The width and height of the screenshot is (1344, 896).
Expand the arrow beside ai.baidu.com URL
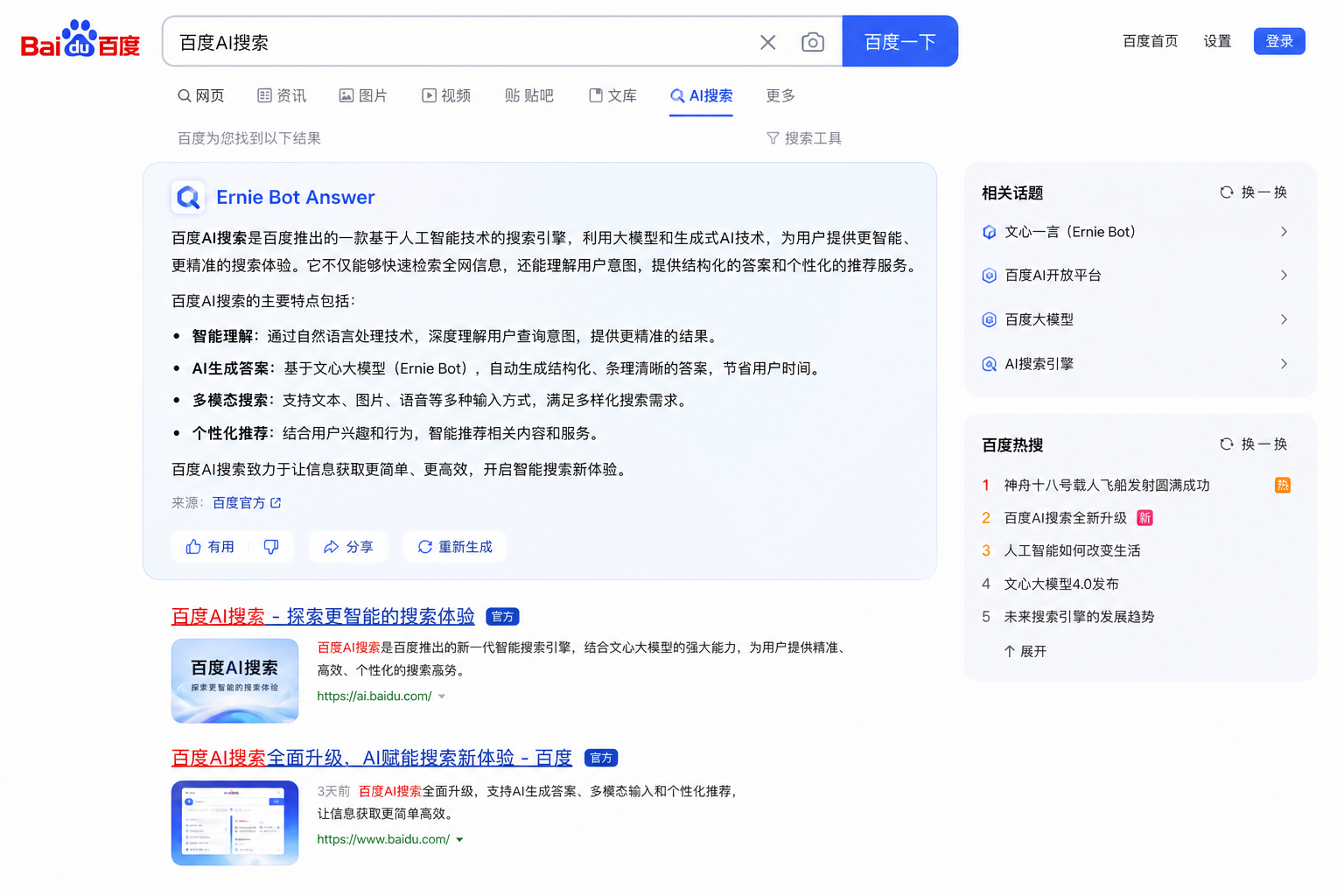coord(442,696)
